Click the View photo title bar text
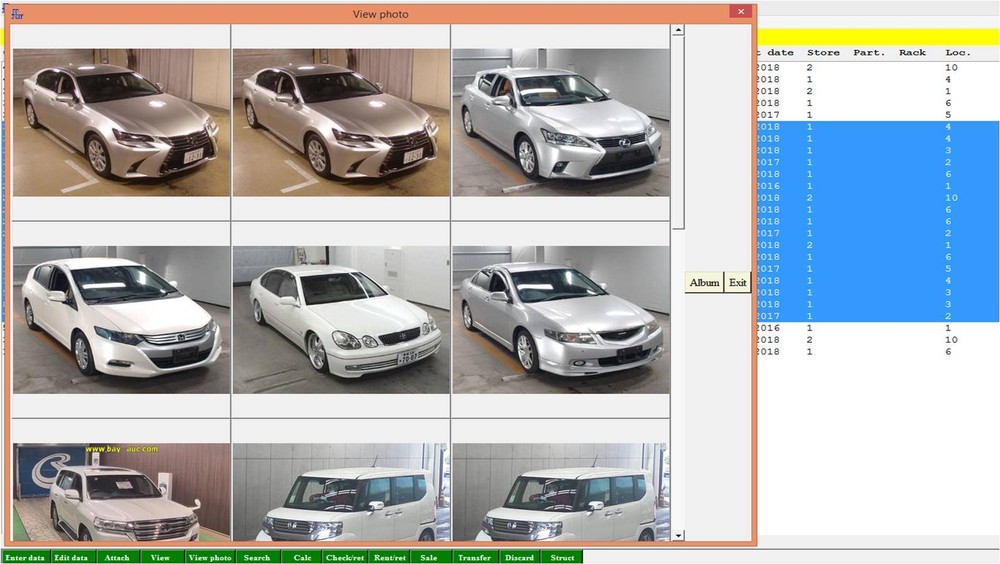The image size is (1000, 564). point(381,14)
